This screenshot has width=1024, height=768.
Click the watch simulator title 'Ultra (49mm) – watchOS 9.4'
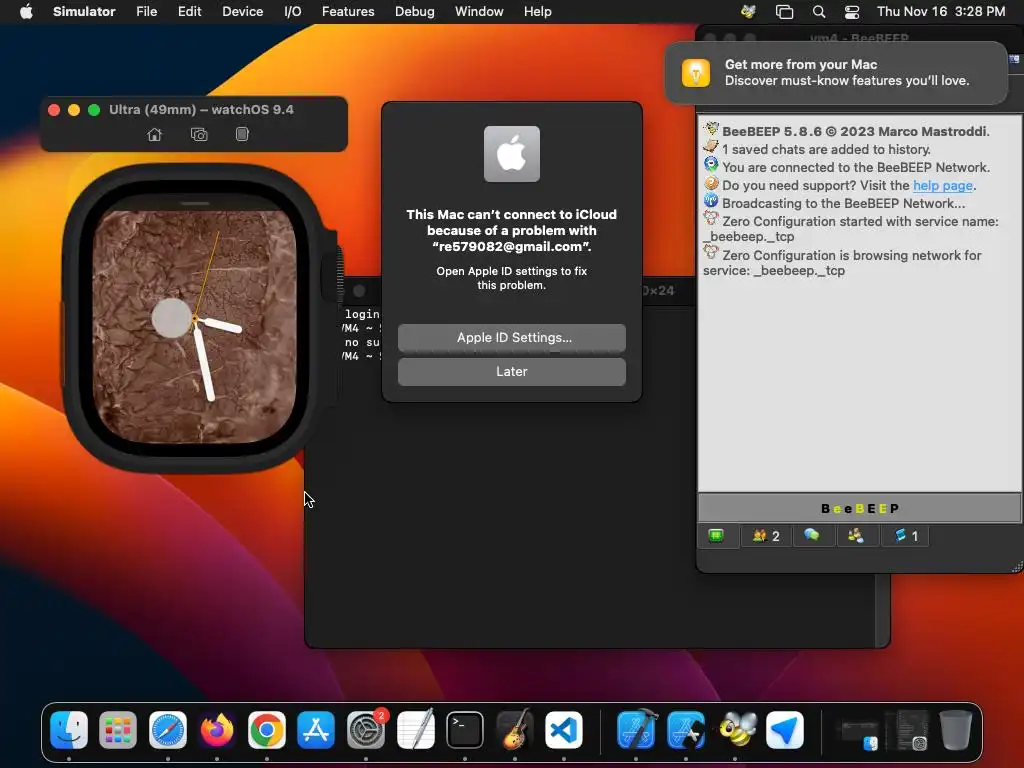(201, 110)
